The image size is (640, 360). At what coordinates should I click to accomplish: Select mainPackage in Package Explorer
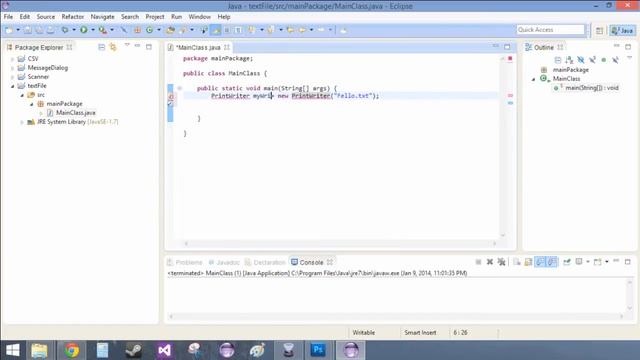pyautogui.click(x=64, y=104)
